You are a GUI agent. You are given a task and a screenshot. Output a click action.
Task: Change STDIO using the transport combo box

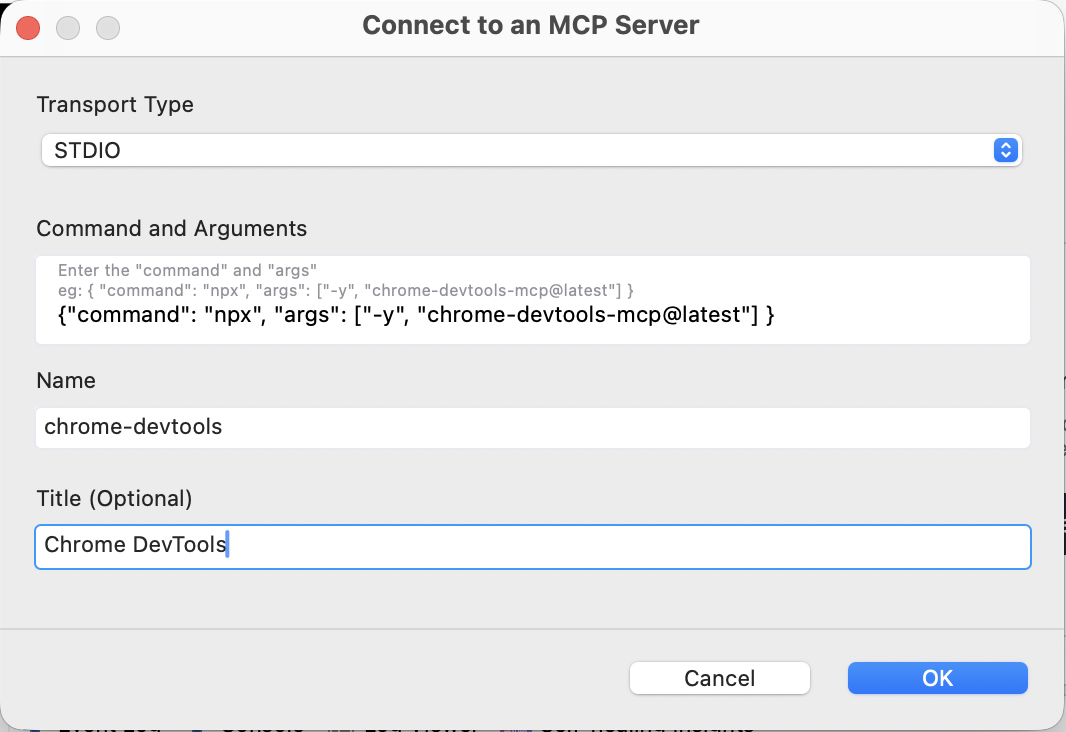(x=532, y=149)
